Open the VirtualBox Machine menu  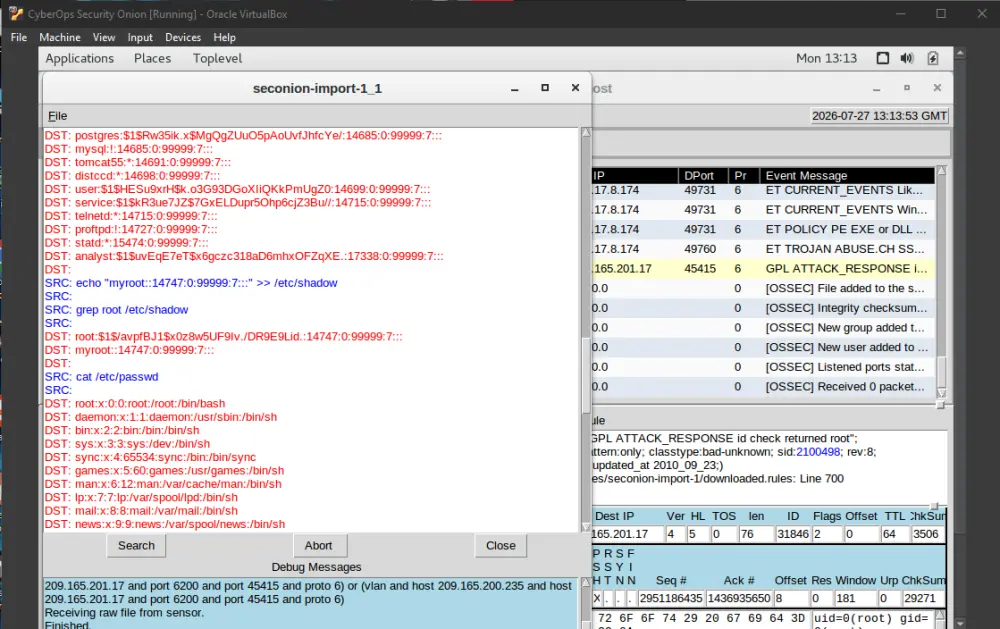[60, 38]
